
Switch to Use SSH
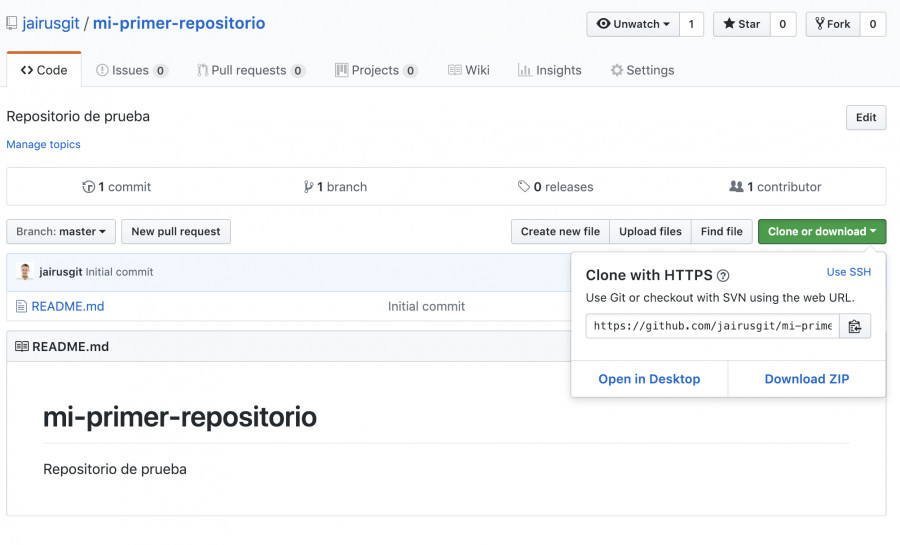click(x=848, y=272)
